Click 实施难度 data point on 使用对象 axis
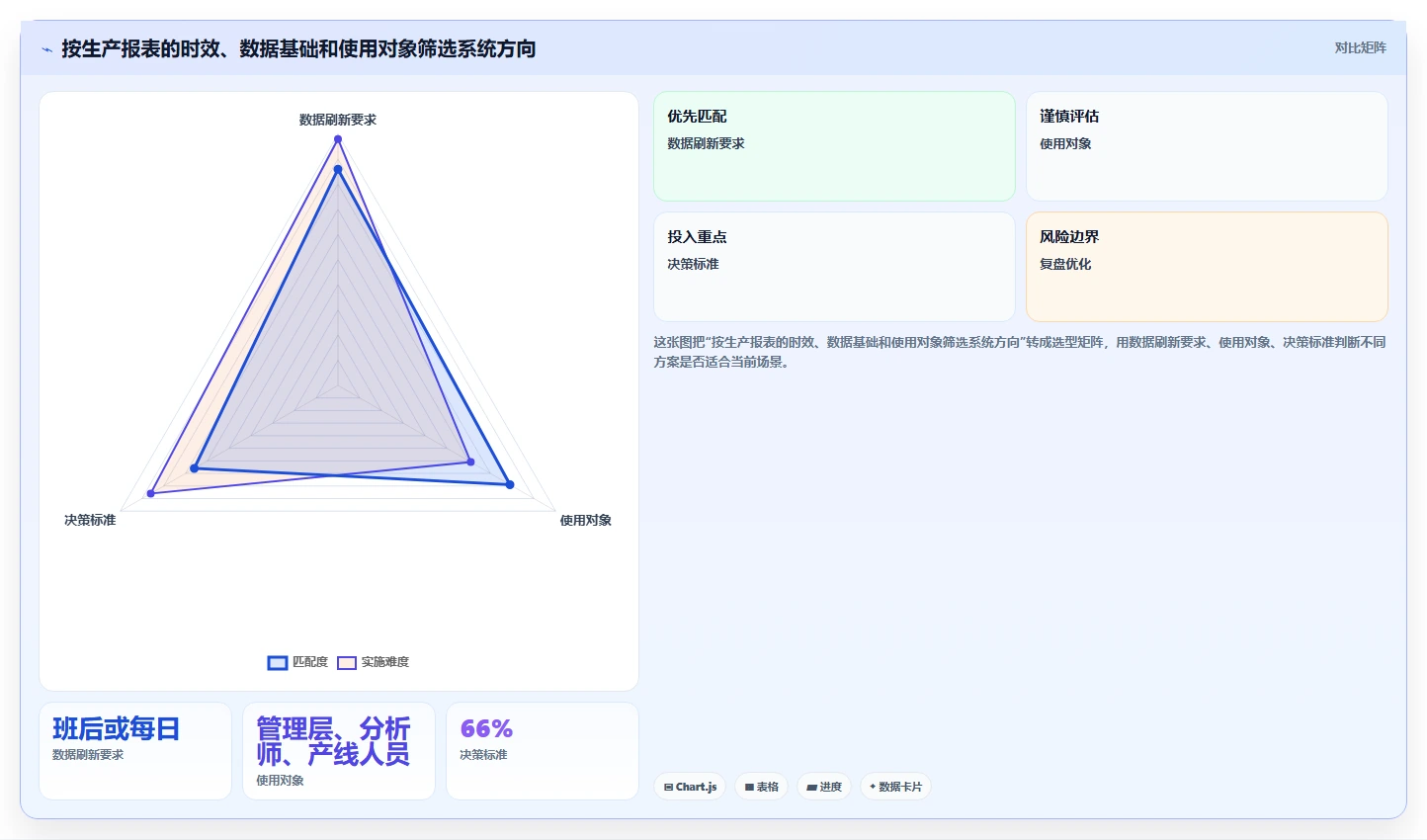Image resolution: width=1427 pixels, height=840 pixels. pos(470,462)
